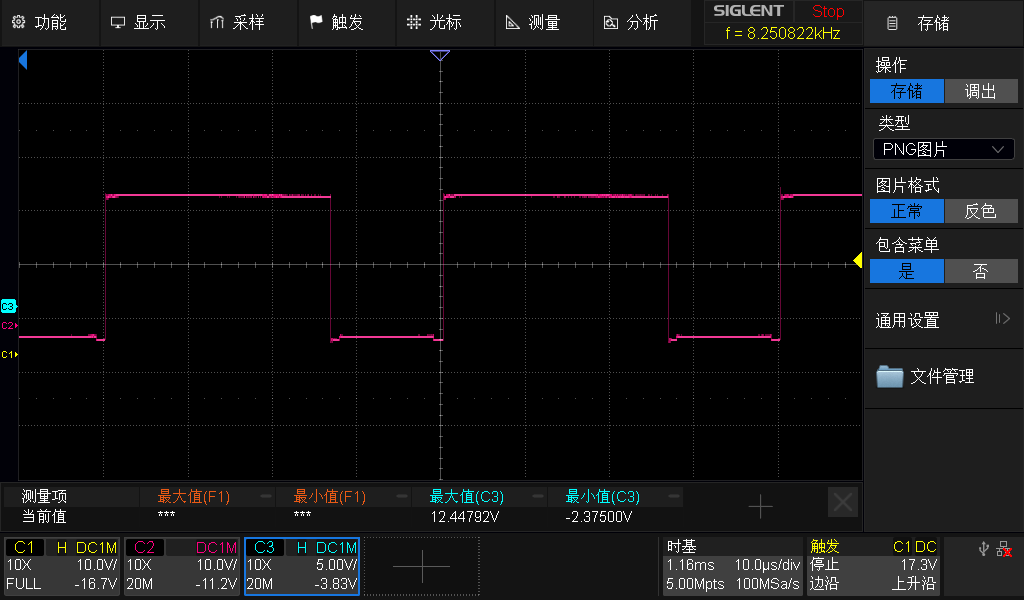Remove the 最小值(F1) measurement with minus
The height and width of the screenshot is (600, 1024).
point(402,497)
